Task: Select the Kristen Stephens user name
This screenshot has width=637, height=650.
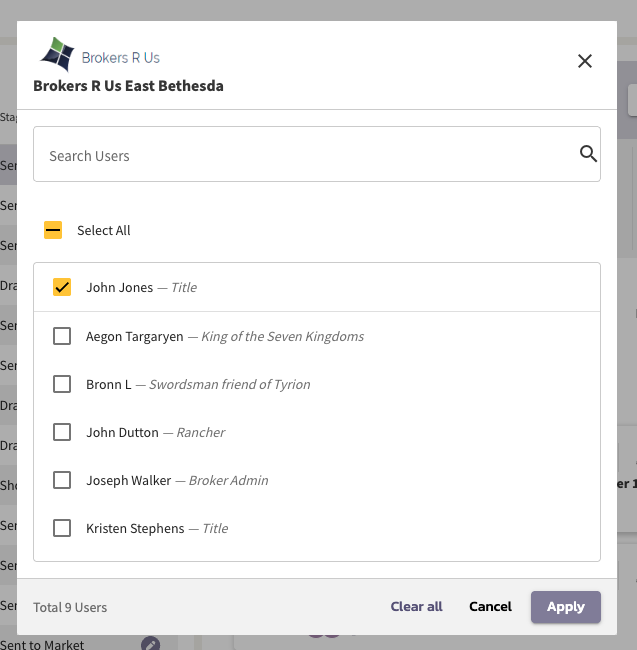Action: [x=135, y=528]
